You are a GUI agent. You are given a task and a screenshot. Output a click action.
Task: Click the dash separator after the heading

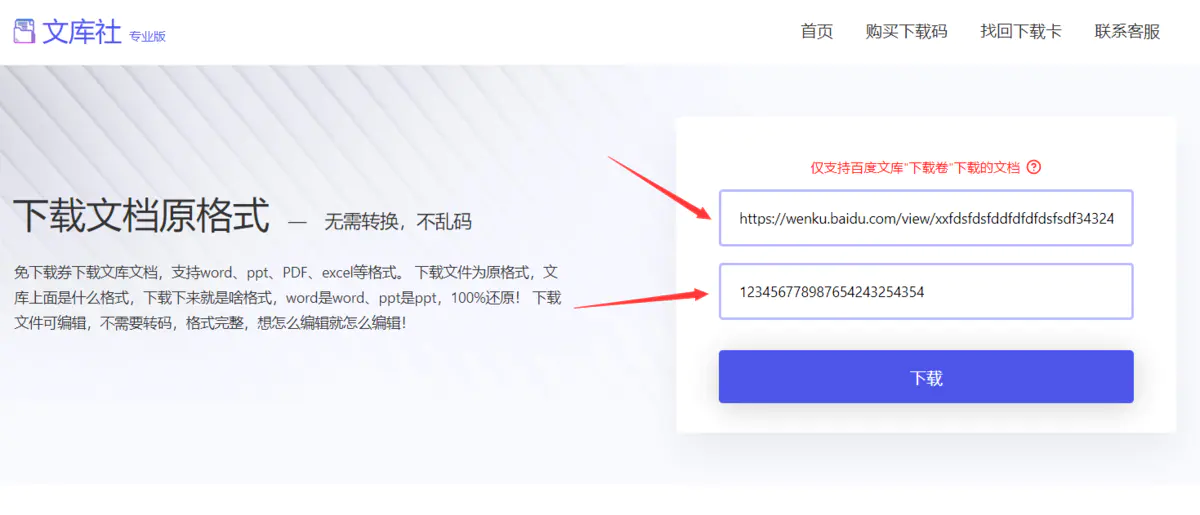[x=297, y=223]
